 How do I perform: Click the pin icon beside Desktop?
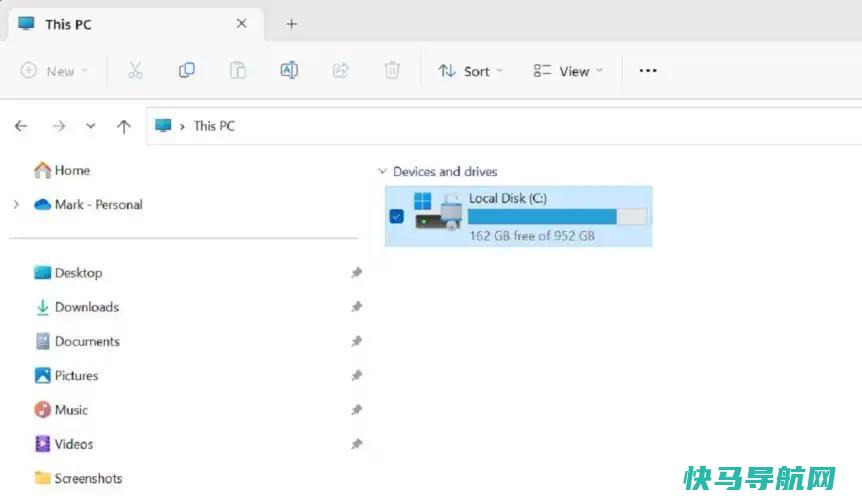pyautogui.click(x=356, y=273)
